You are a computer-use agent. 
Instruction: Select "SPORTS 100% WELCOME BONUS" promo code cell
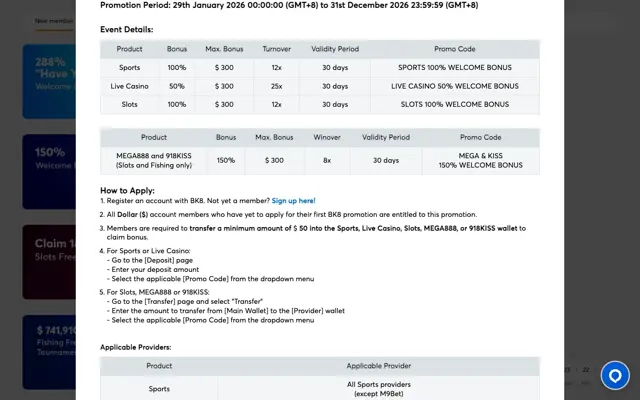point(455,68)
